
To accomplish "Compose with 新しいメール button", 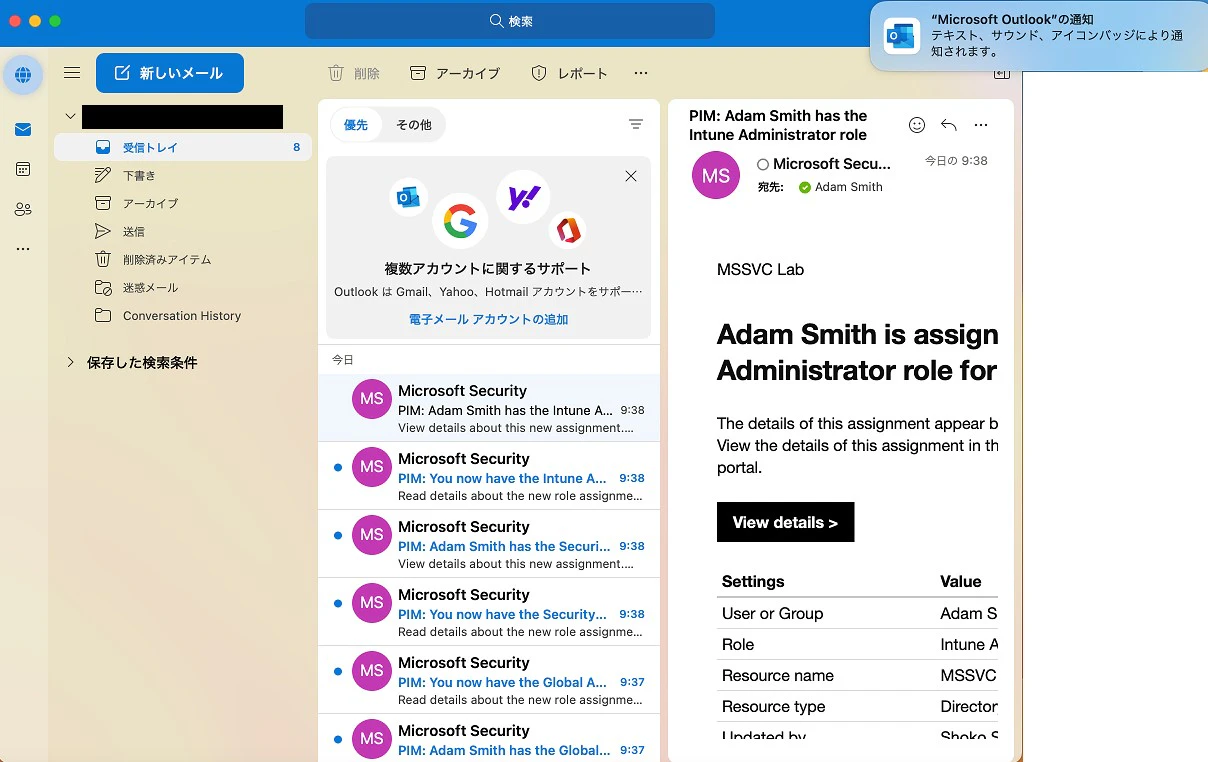I will point(170,73).
